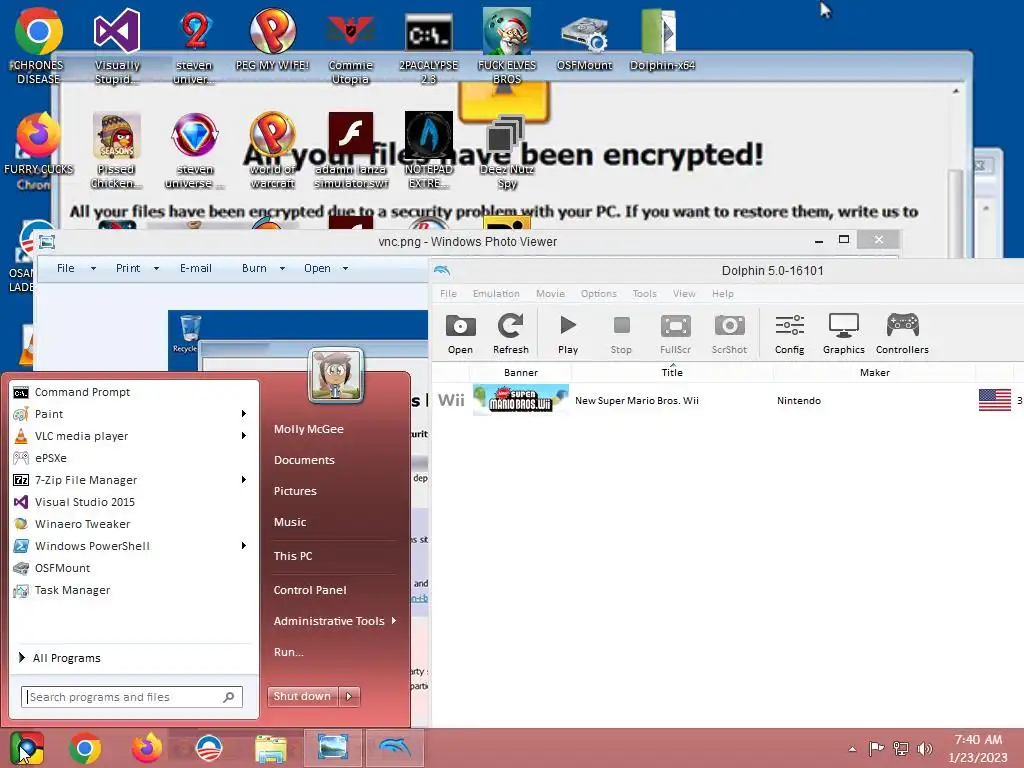Screen dimensions: 1024x768
Task: Click the Open toolbar icon in Dolphin
Action: (460, 334)
